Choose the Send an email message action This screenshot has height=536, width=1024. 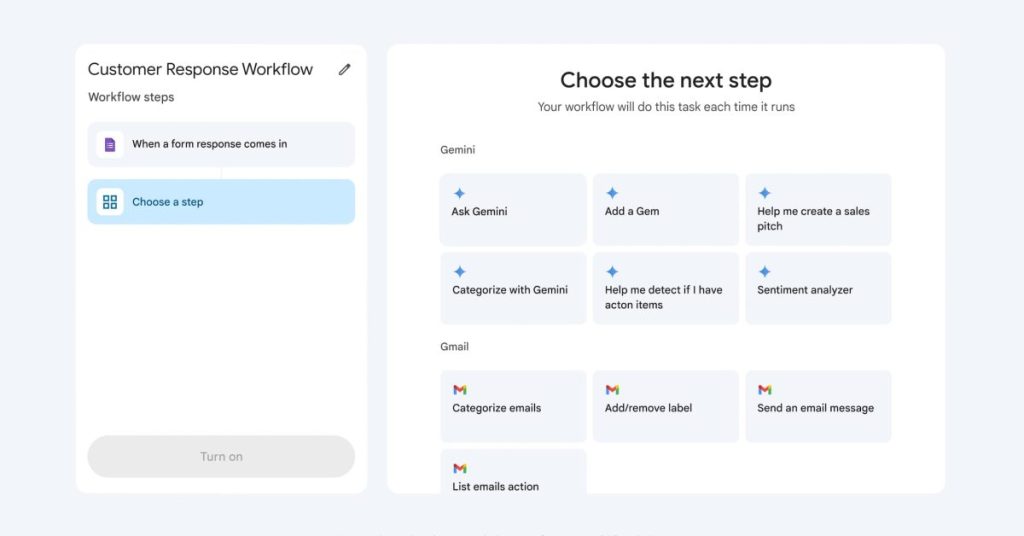click(818, 406)
